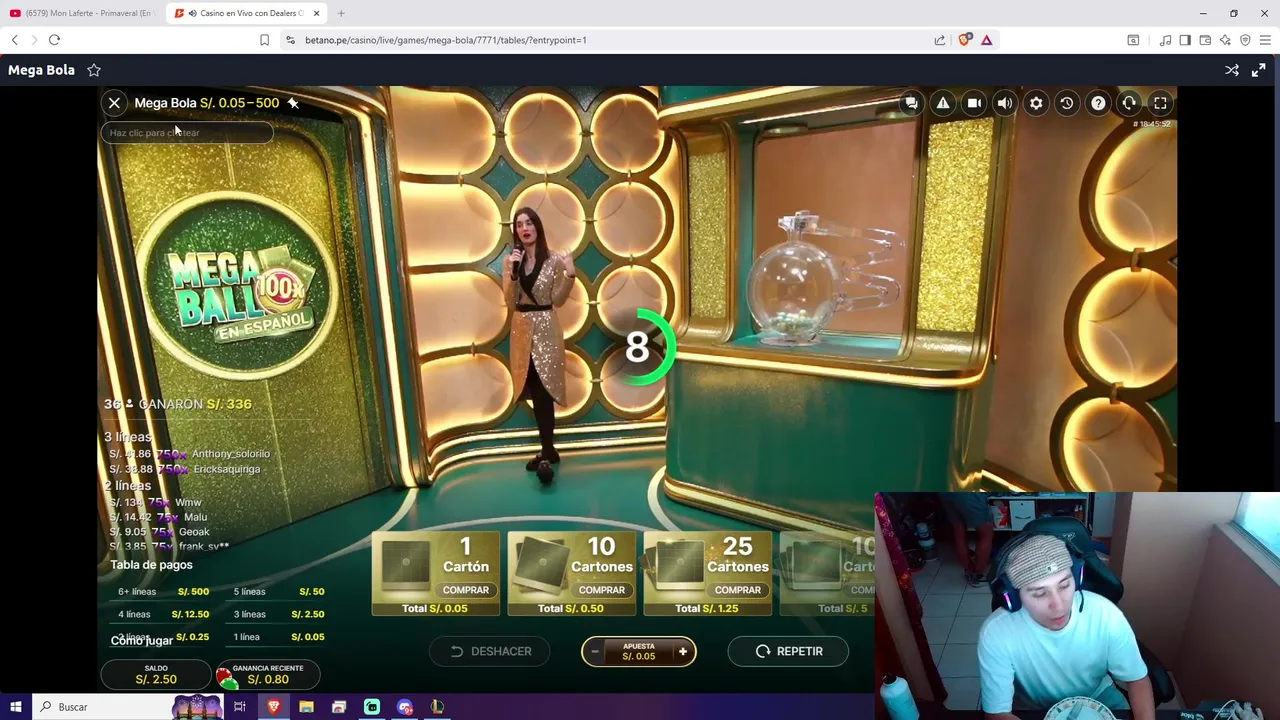Click the 6+ líneas S/. 500 payout

163,592
